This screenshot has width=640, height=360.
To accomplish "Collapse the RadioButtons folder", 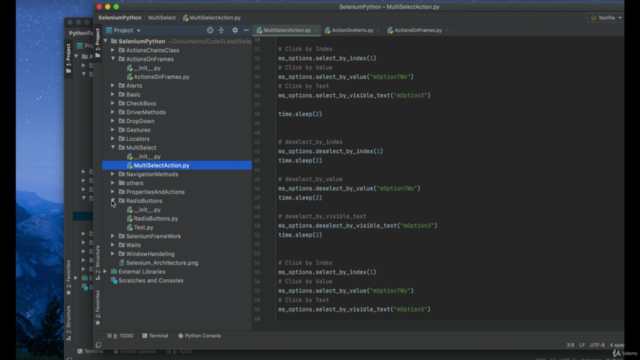I will point(113,200).
